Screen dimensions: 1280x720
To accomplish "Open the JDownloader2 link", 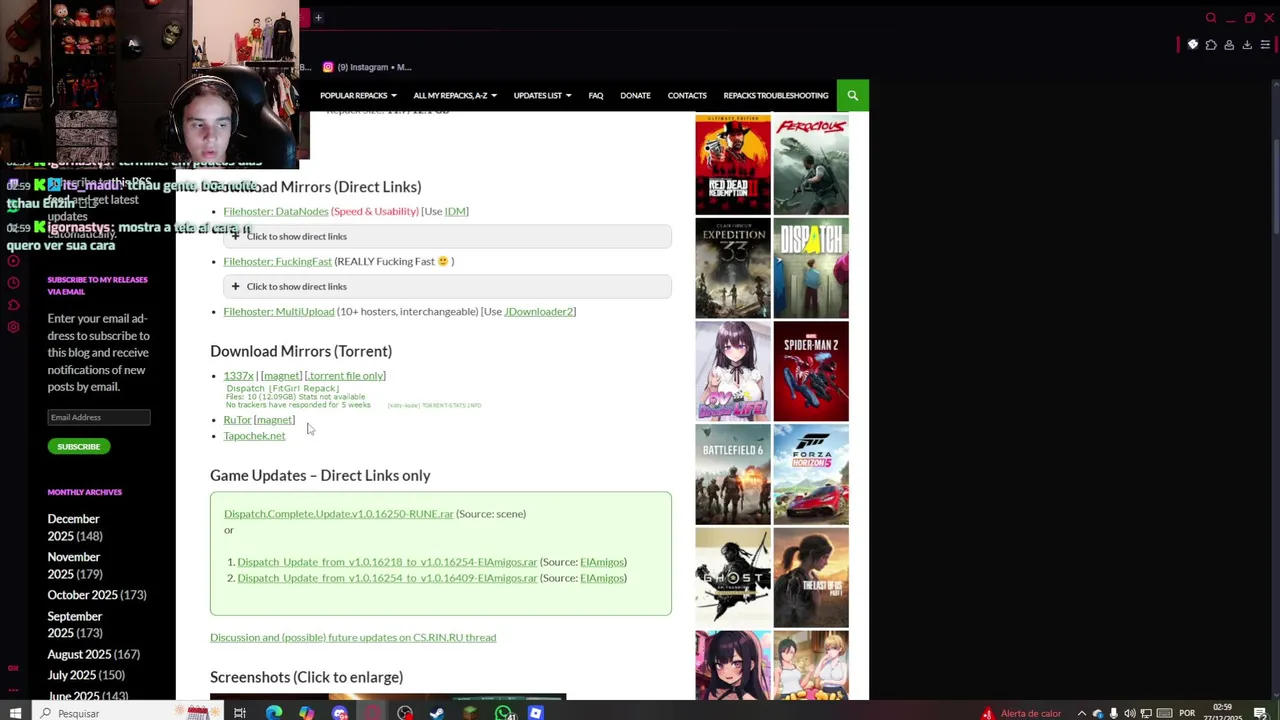I will pyautogui.click(x=539, y=311).
